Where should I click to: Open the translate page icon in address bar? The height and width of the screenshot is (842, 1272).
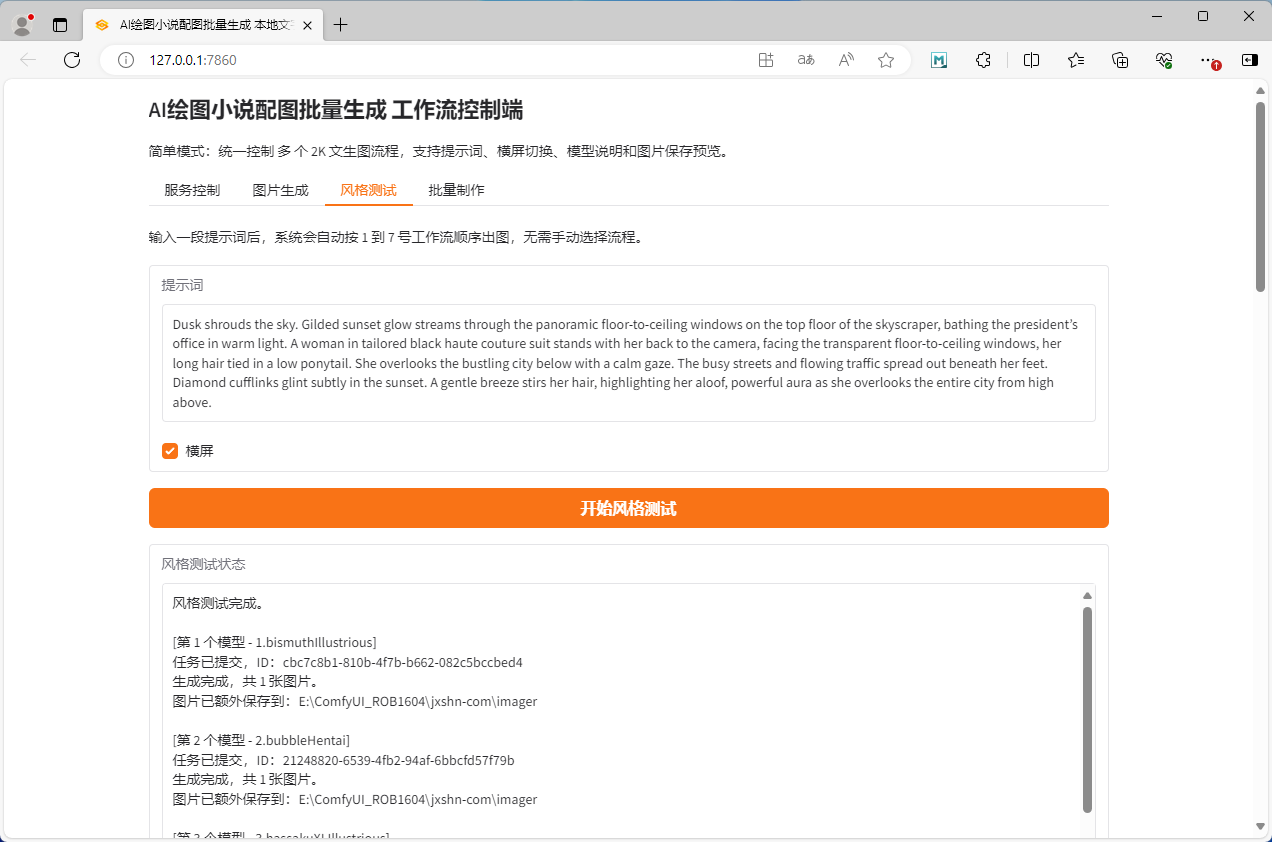pos(805,60)
